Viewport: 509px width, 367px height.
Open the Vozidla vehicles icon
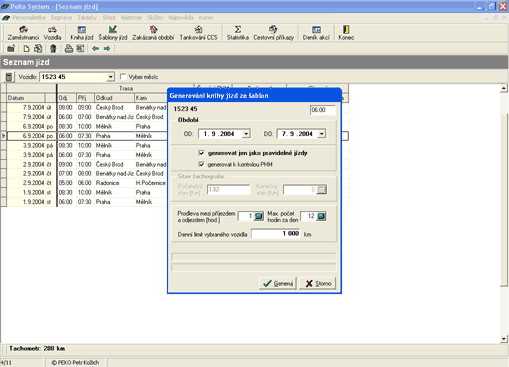click(x=52, y=33)
